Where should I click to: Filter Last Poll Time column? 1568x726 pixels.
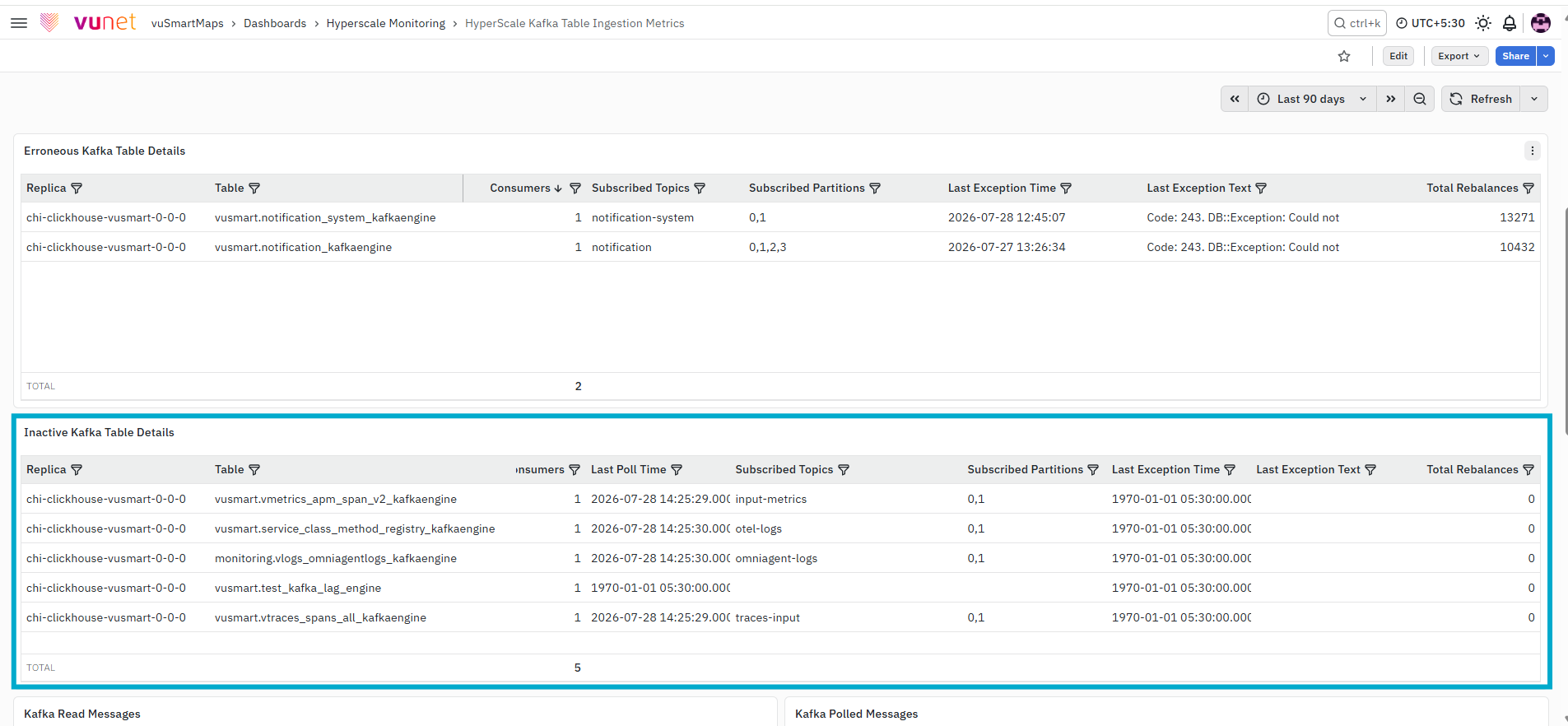point(677,470)
